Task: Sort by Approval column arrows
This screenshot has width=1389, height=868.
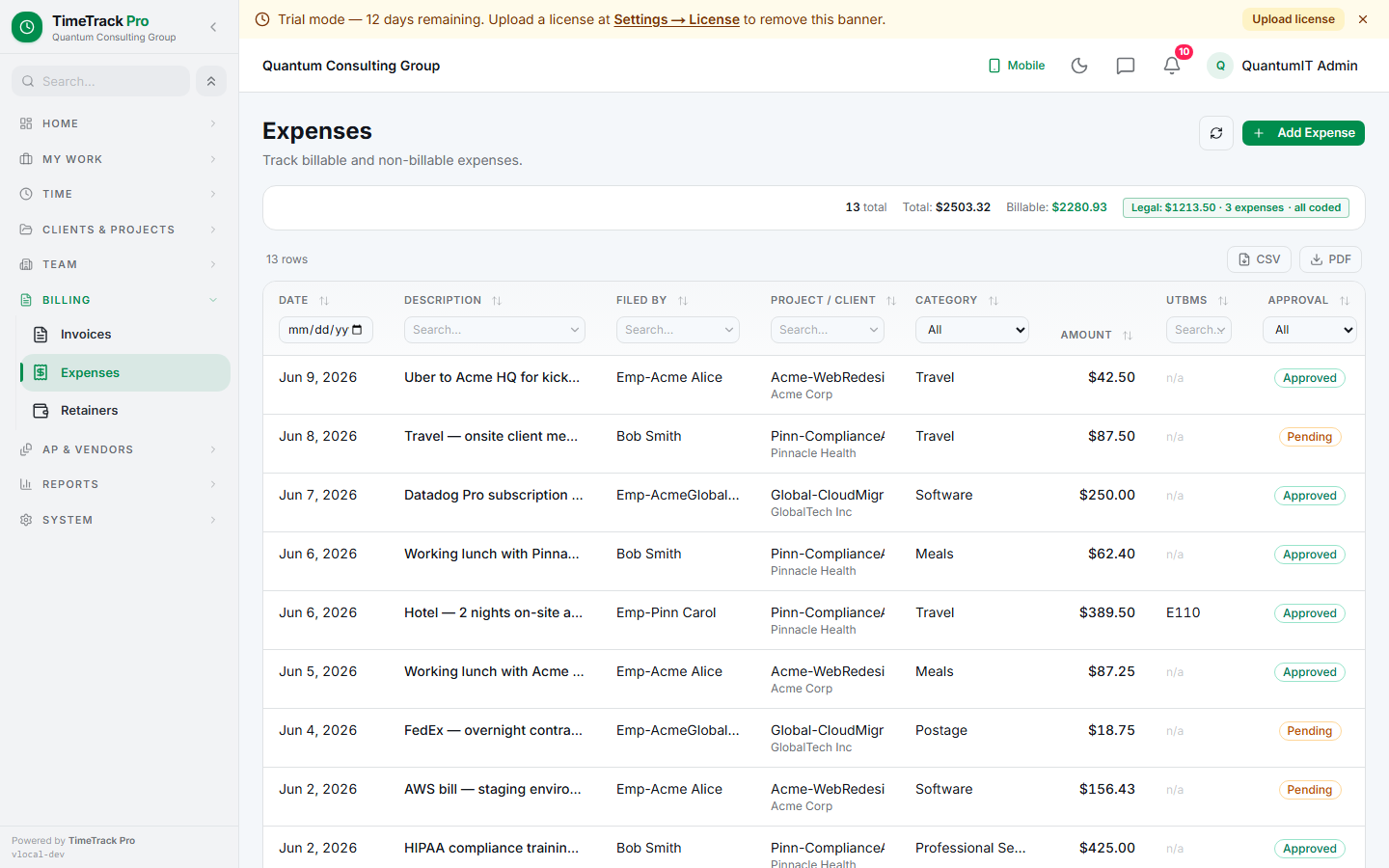Action: [x=1345, y=301]
